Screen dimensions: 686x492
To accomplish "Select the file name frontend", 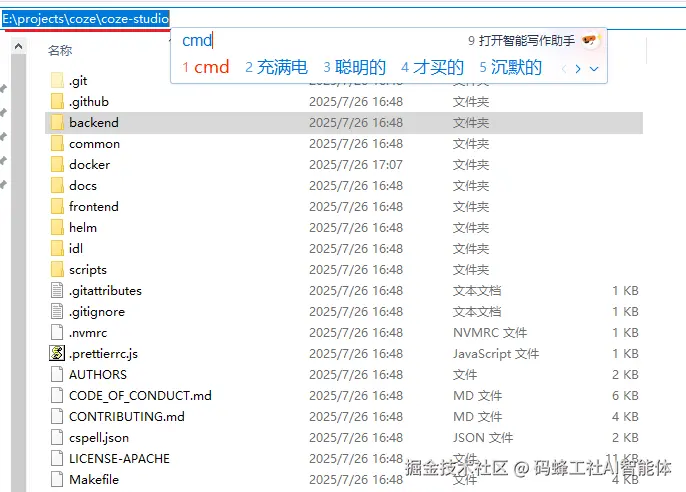I will click(x=94, y=206).
